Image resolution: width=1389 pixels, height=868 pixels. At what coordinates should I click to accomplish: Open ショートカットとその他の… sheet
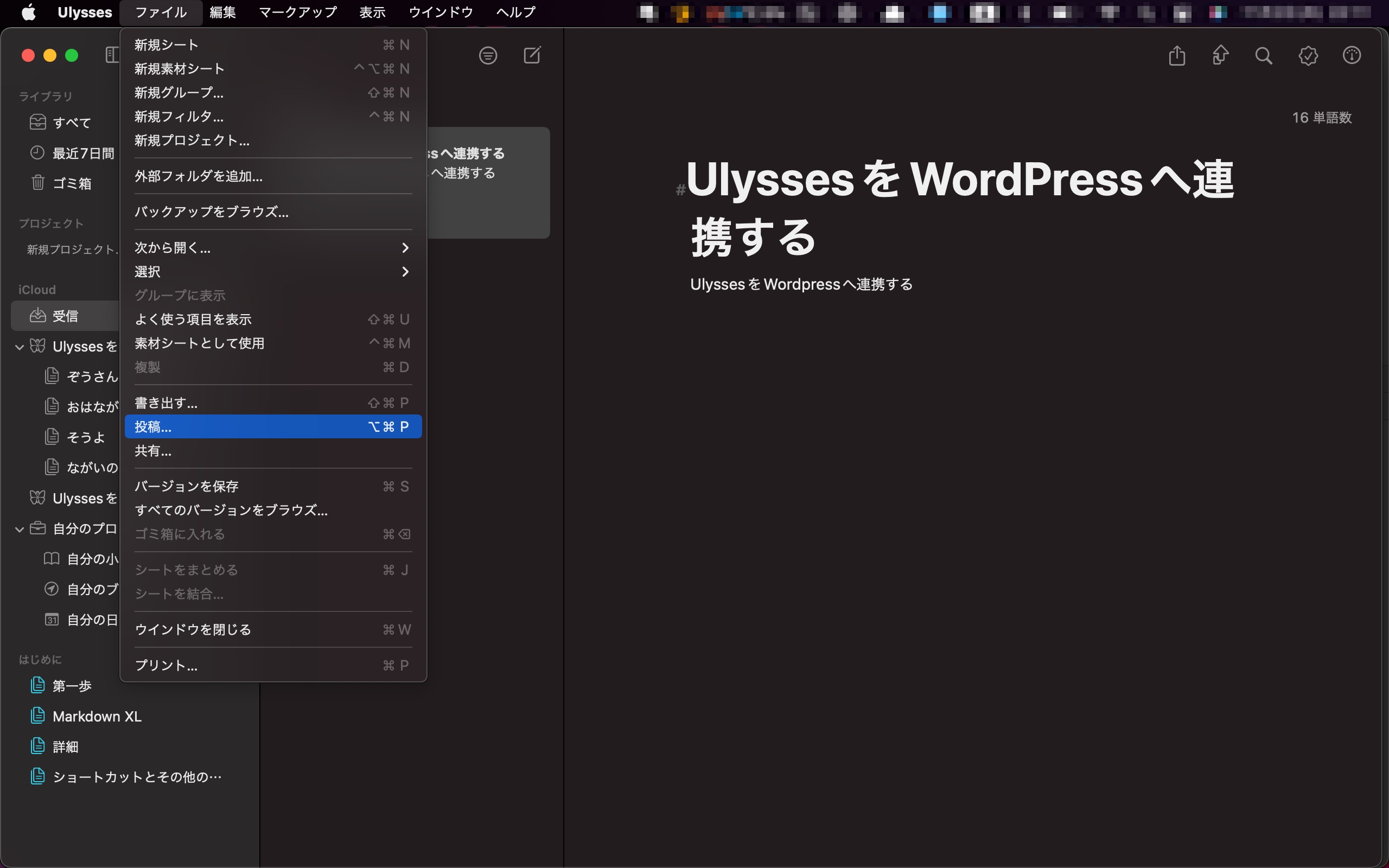click(x=126, y=777)
